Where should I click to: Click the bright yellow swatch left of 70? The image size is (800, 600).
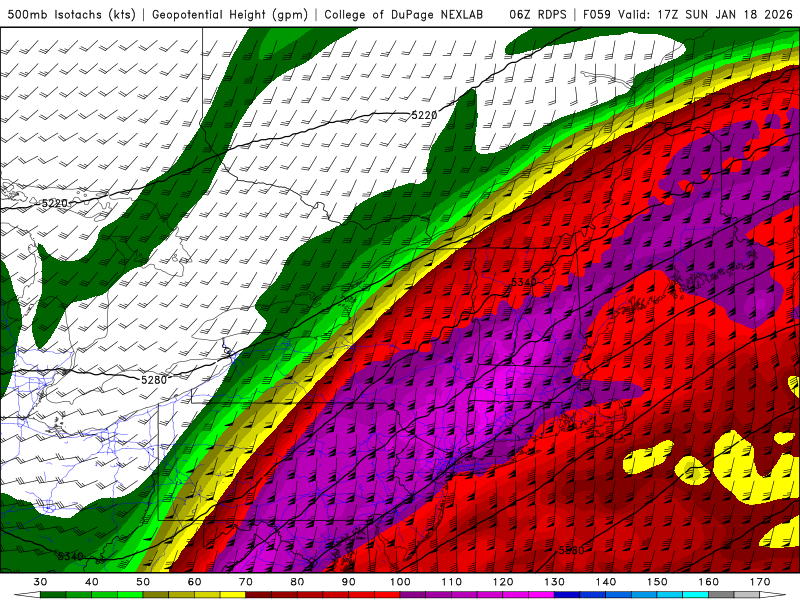pos(233,595)
